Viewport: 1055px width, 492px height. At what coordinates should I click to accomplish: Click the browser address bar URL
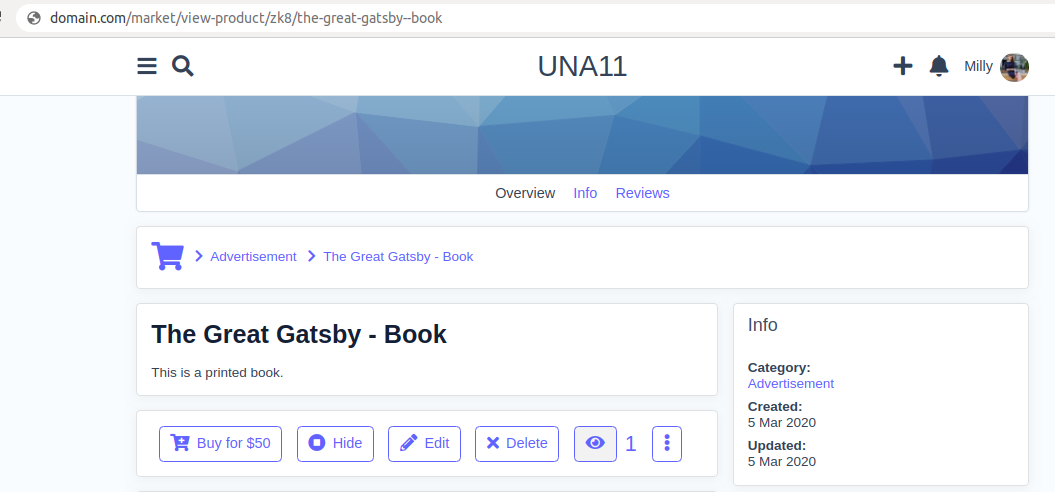(246, 18)
